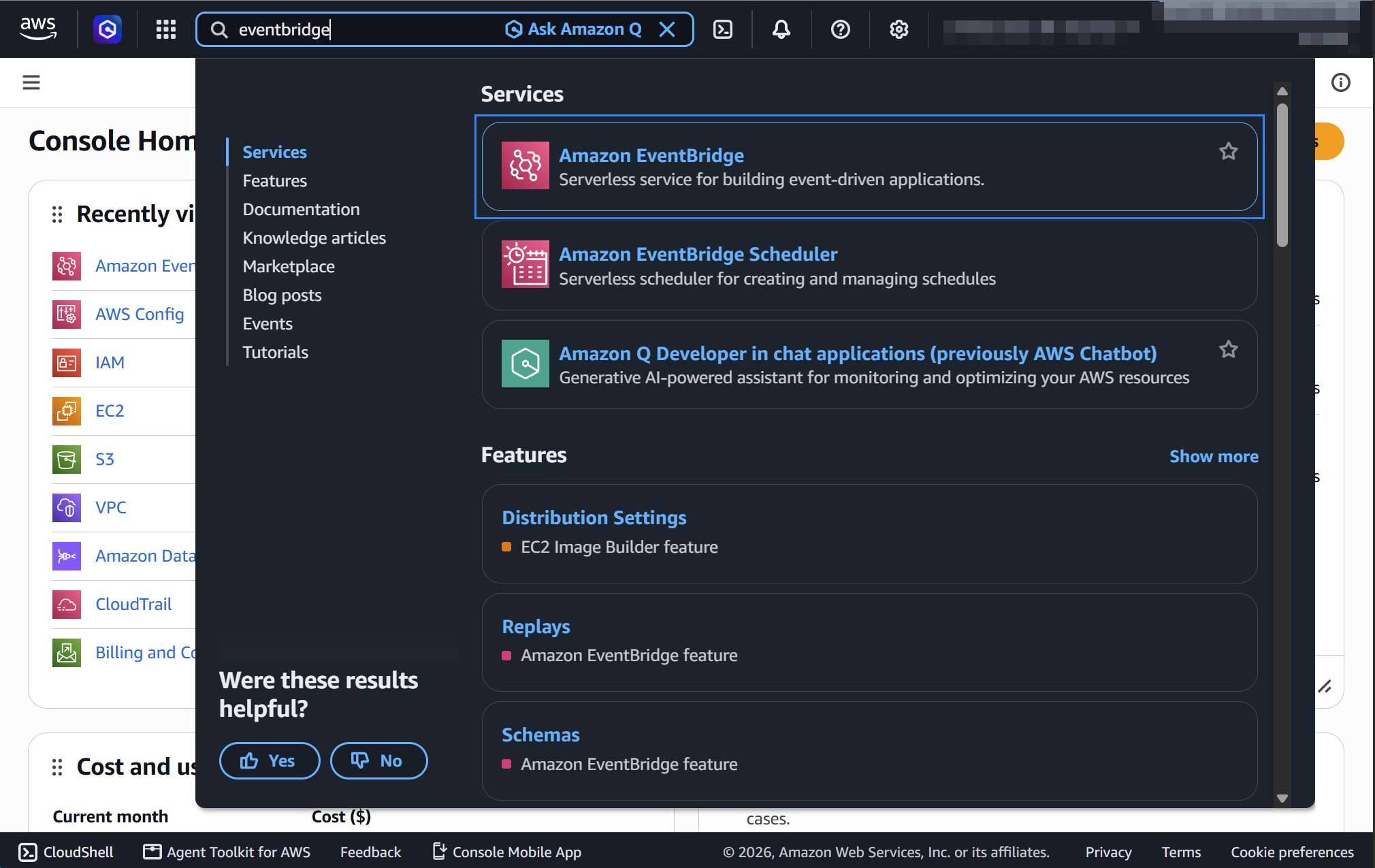Open the Amazon Q icon in the top bar
The width and height of the screenshot is (1375, 868).
tap(108, 29)
